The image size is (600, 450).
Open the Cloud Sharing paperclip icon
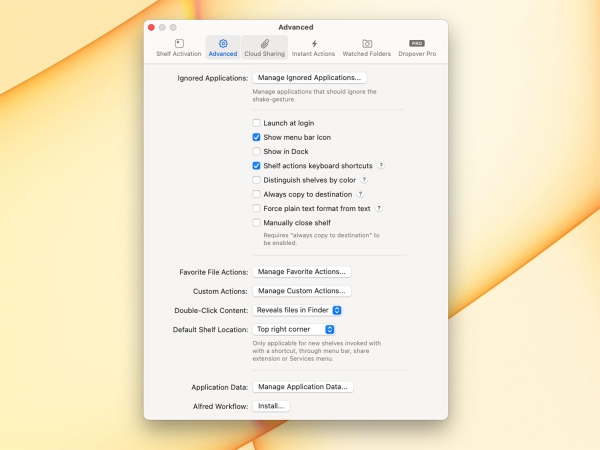pyautogui.click(x=265, y=44)
